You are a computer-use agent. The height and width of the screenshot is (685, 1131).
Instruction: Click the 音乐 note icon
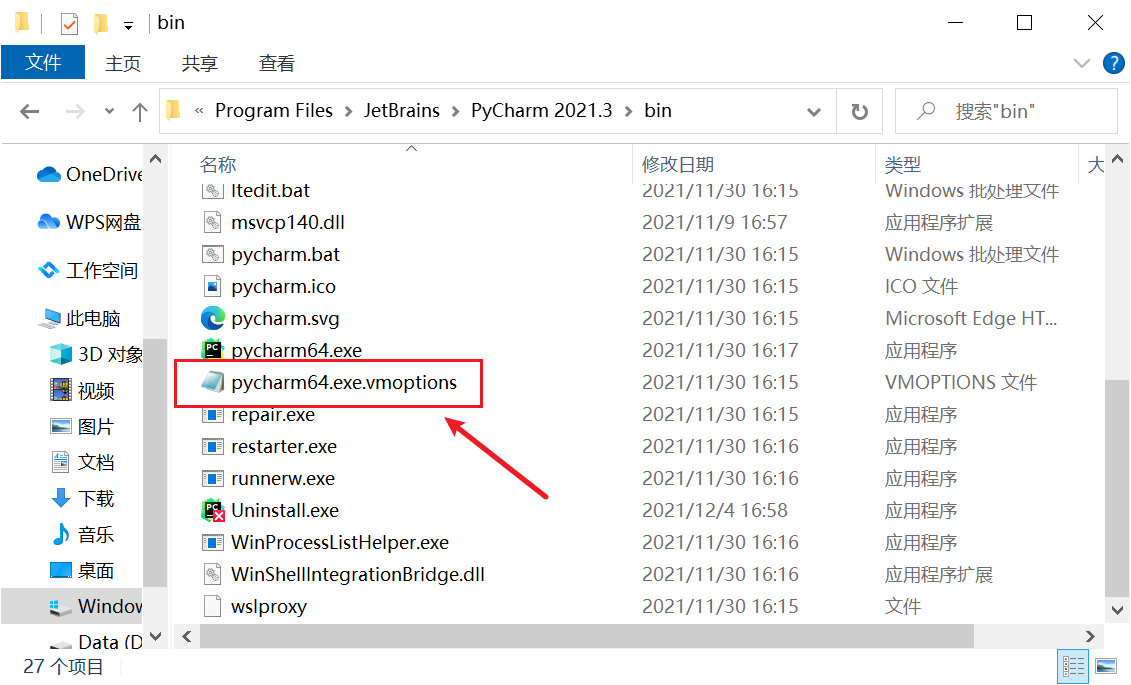point(61,534)
